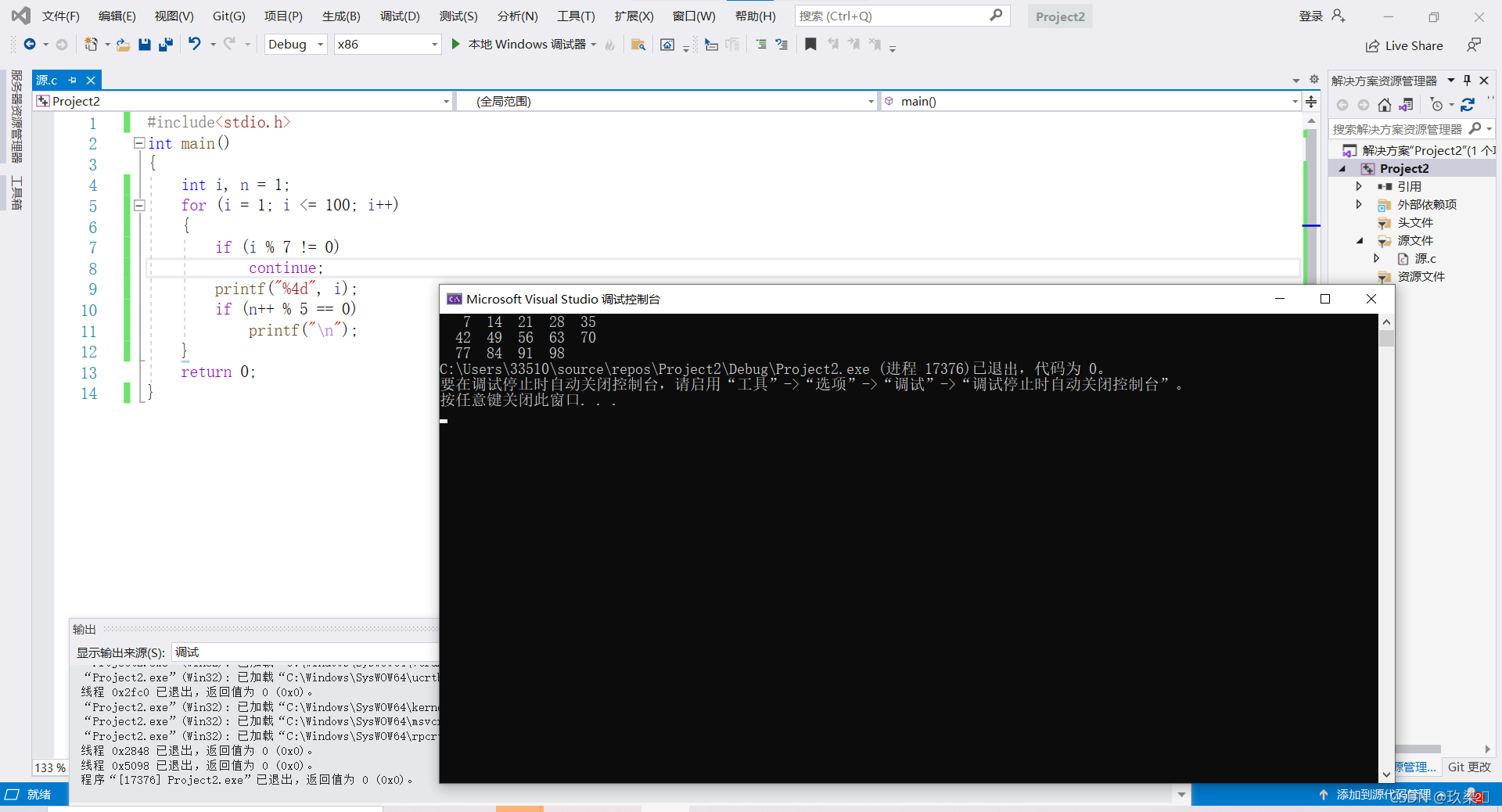Click the New Project toolbar icon
The height and width of the screenshot is (812, 1502).
click(91, 45)
